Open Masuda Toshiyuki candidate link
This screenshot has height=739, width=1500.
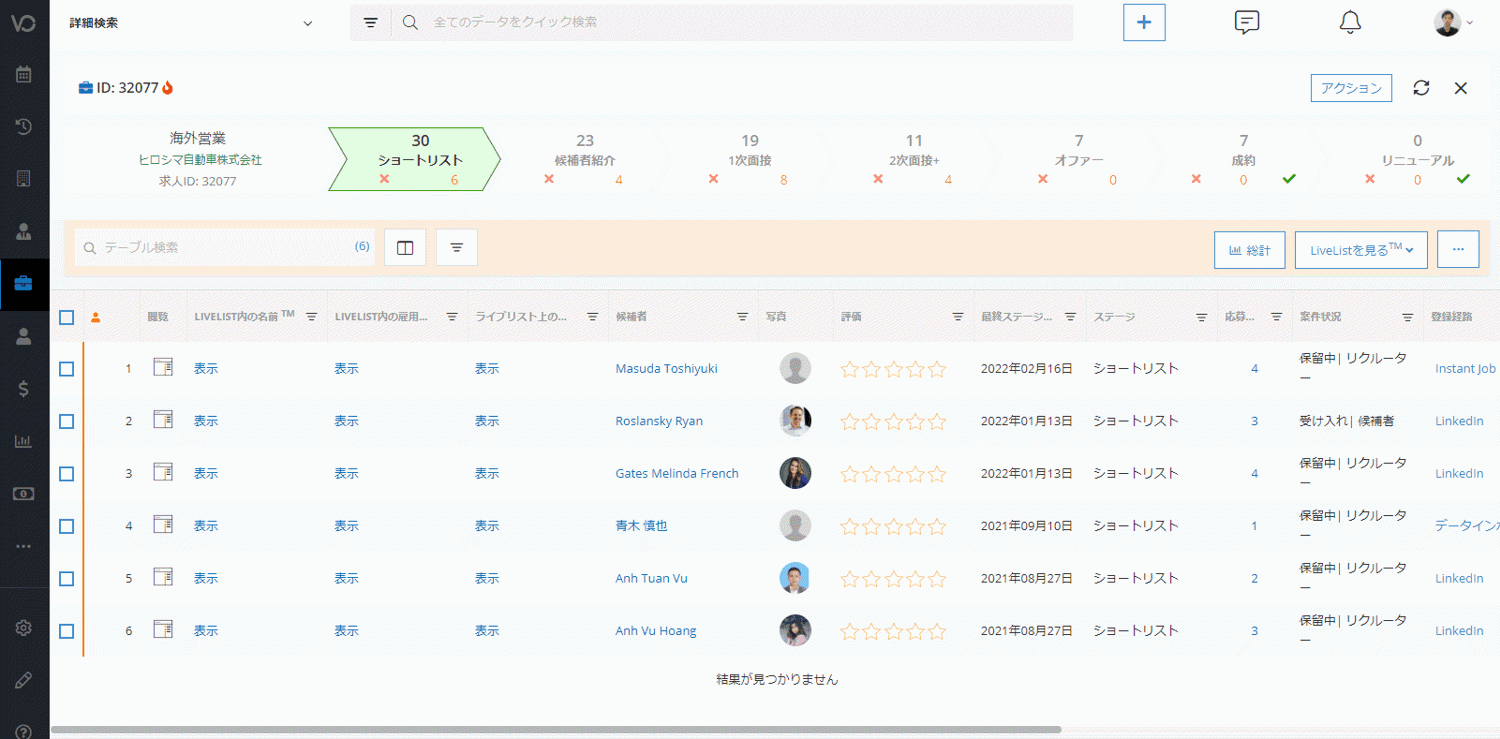(666, 369)
